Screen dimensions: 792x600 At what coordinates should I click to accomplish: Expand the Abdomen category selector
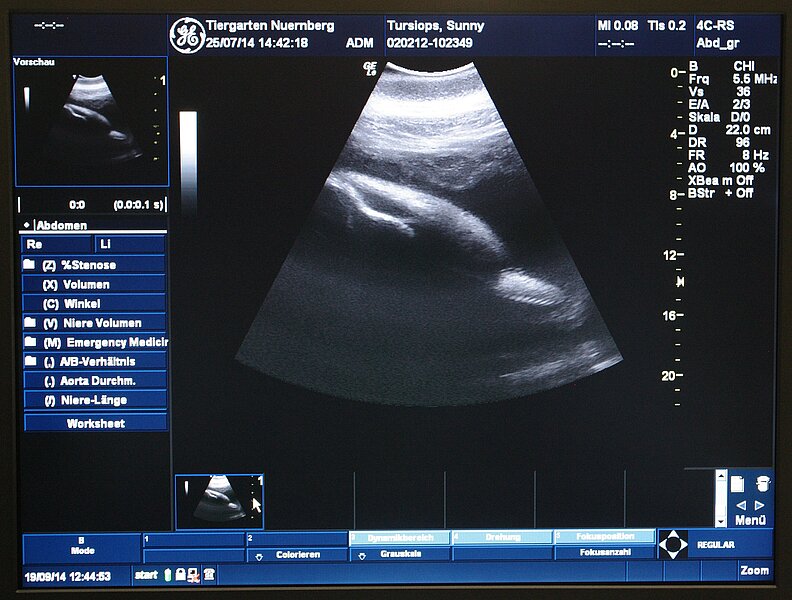pyautogui.click(x=27, y=226)
